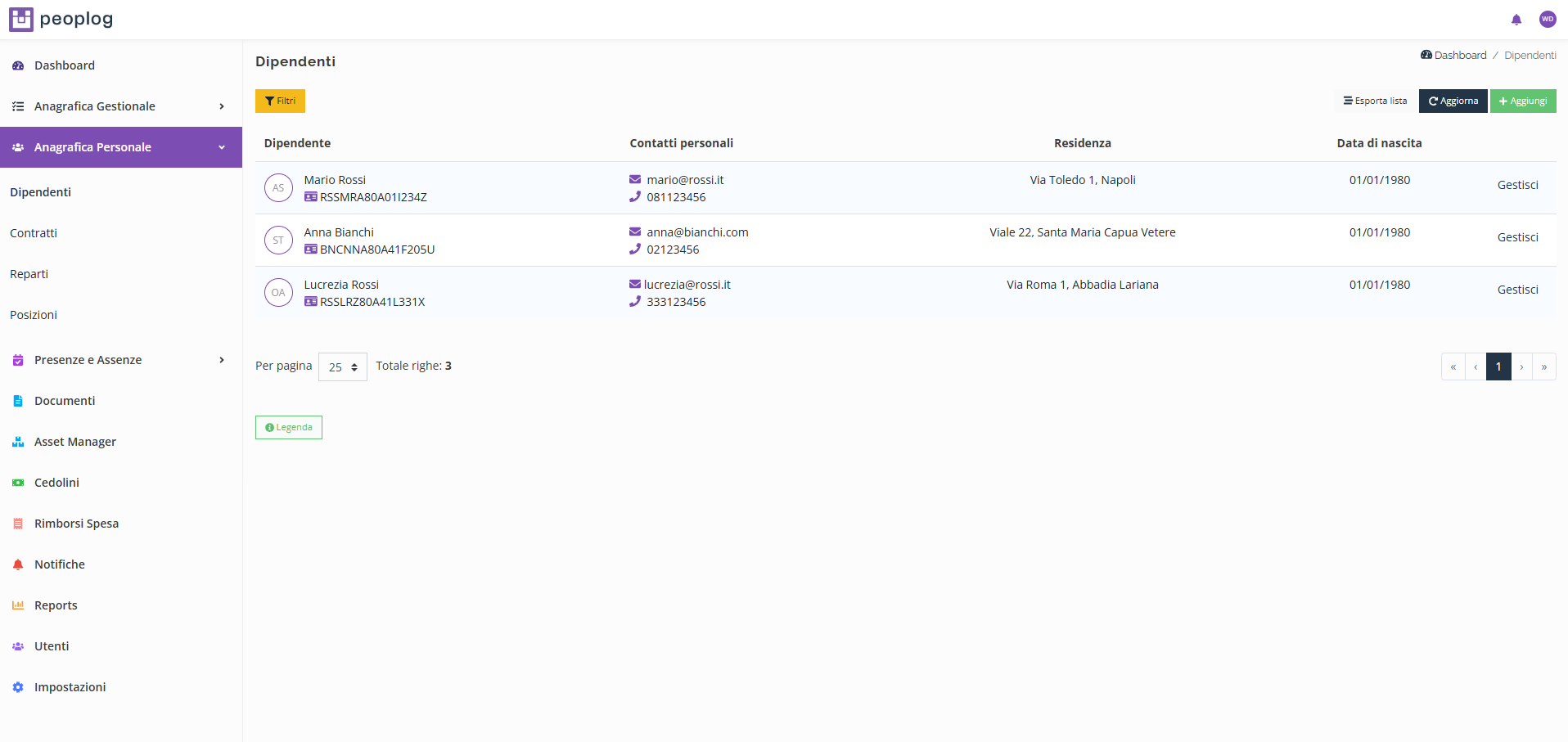Open the Filtri filter button
Viewport: 1568px width, 742px height.
[x=280, y=101]
